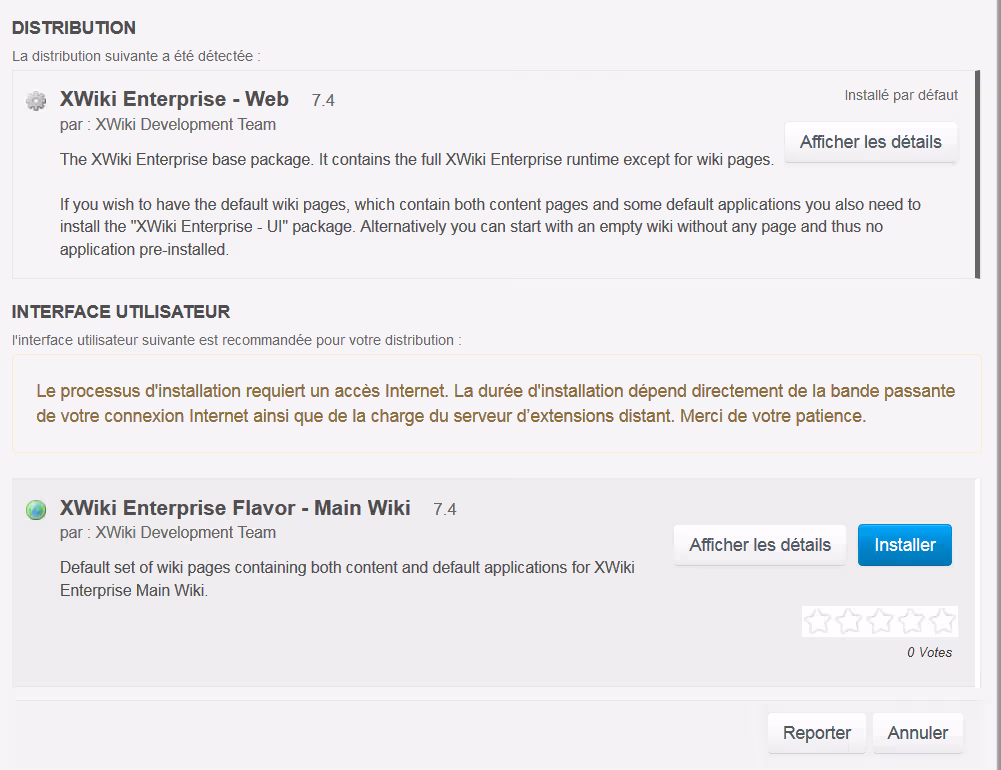Click the Installé par défaut status label
Screen dimensions: 1001x770
click(x=901, y=95)
